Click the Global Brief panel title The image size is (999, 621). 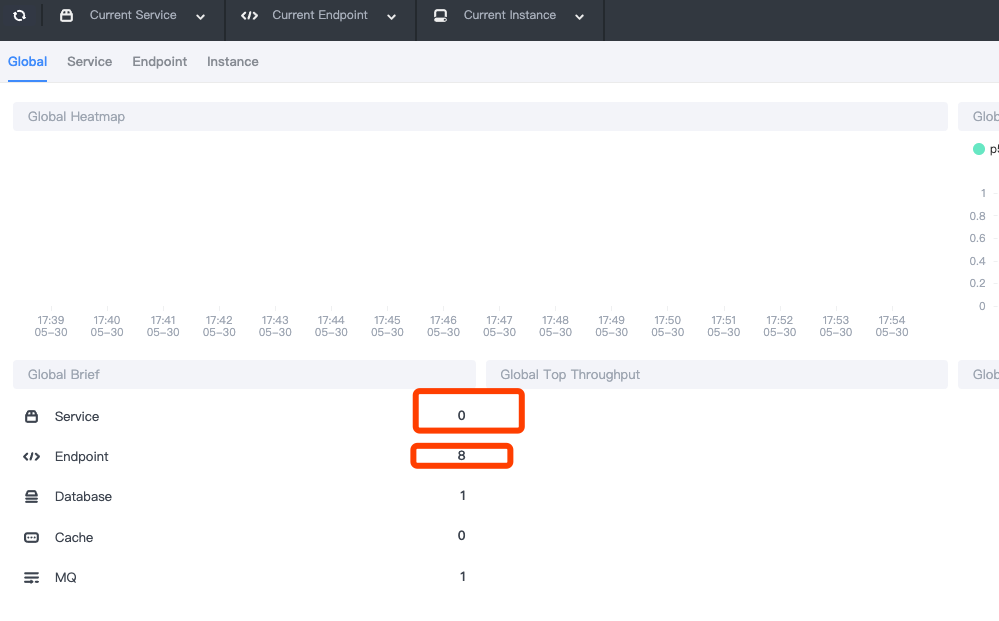click(x=64, y=375)
